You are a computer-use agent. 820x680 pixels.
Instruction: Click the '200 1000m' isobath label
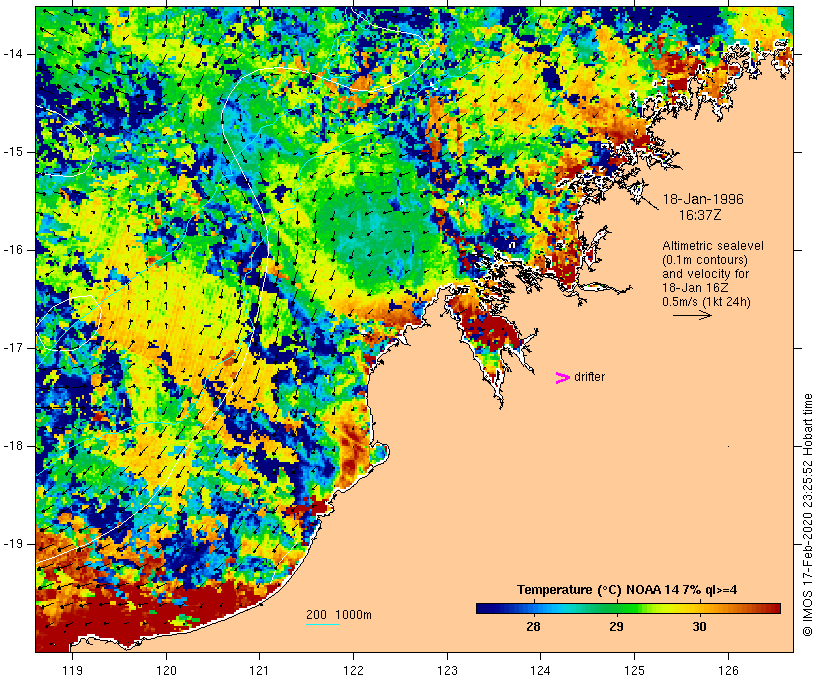point(339,615)
